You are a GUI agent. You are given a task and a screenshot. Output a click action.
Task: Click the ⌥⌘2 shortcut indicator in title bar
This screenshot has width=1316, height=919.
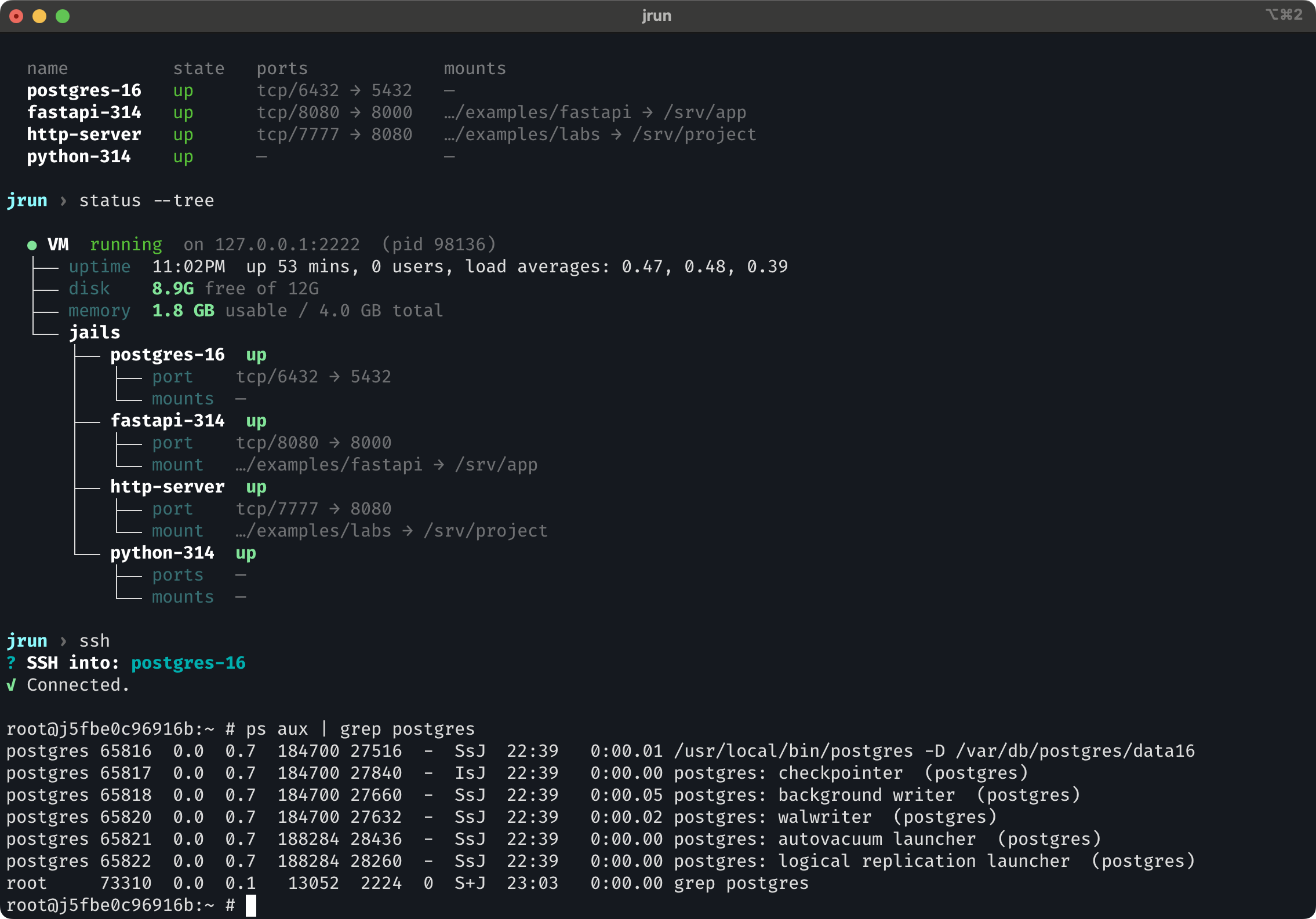pos(1284,14)
